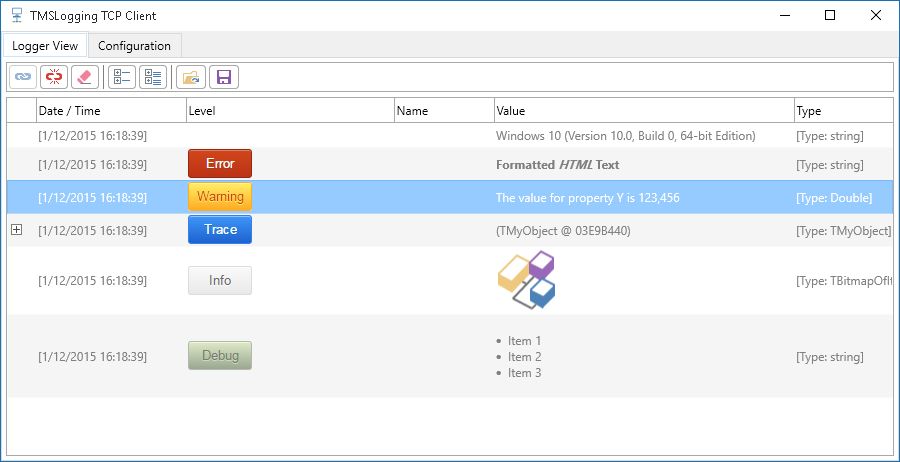Image resolution: width=900 pixels, height=462 pixels.
Task: Click the app icon in title bar
Action: [x=16, y=16]
